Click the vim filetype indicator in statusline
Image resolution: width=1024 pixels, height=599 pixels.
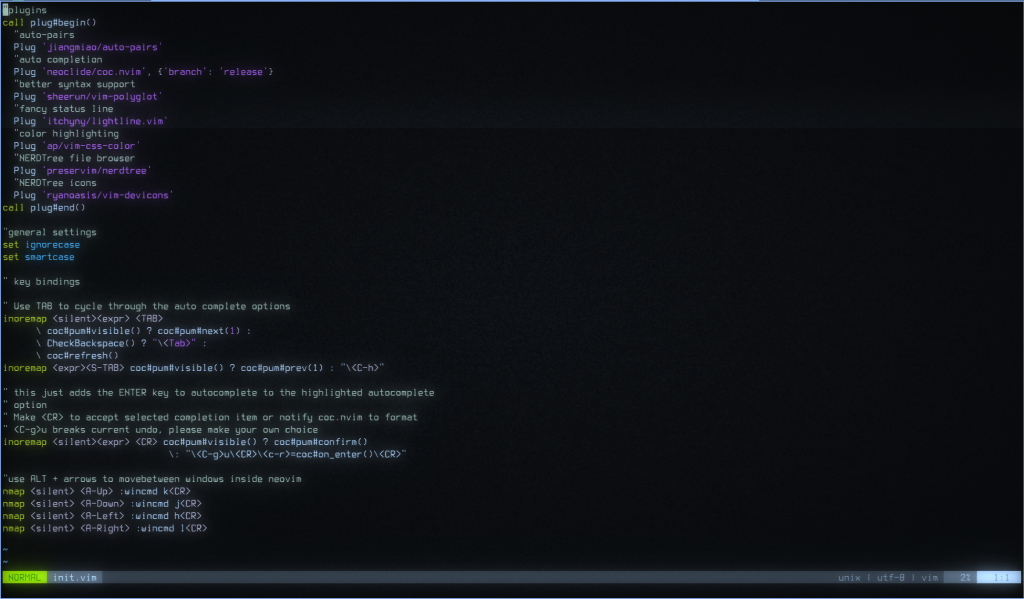(x=929, y=577)
